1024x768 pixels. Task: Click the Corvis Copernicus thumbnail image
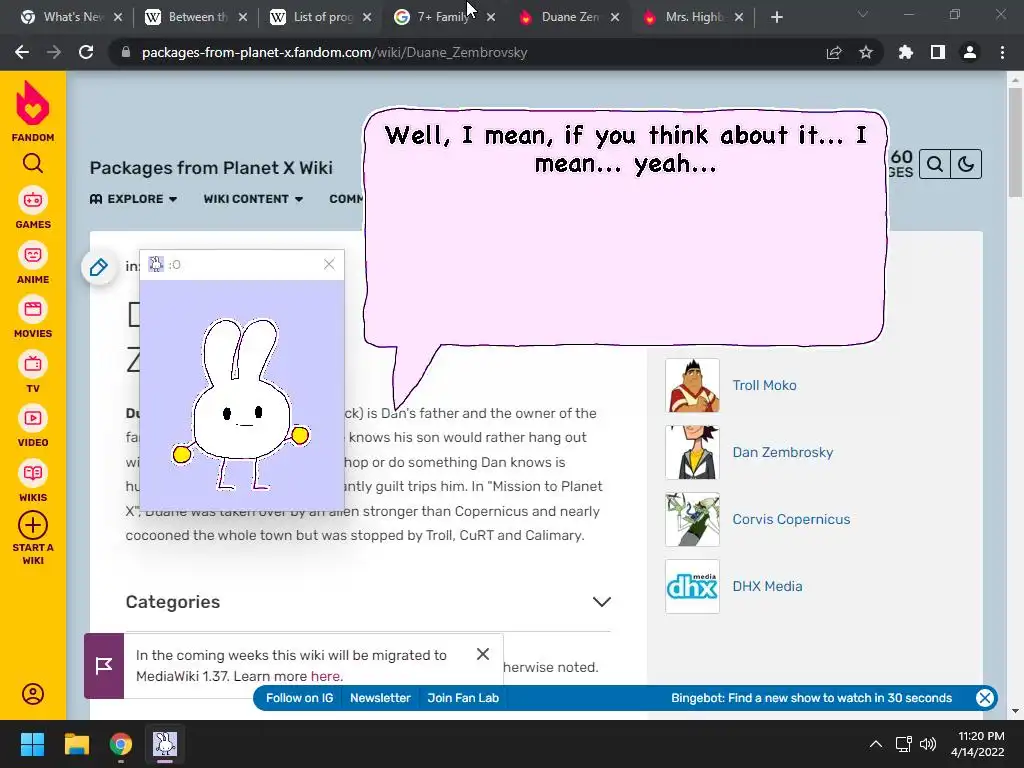click(692, 519)
